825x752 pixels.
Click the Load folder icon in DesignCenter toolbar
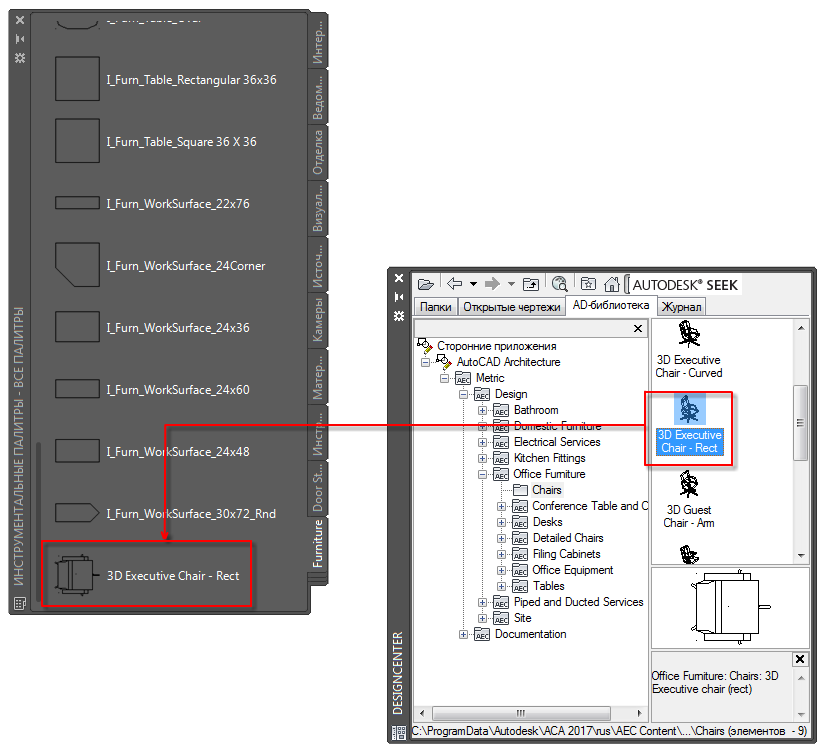(425, 285)
